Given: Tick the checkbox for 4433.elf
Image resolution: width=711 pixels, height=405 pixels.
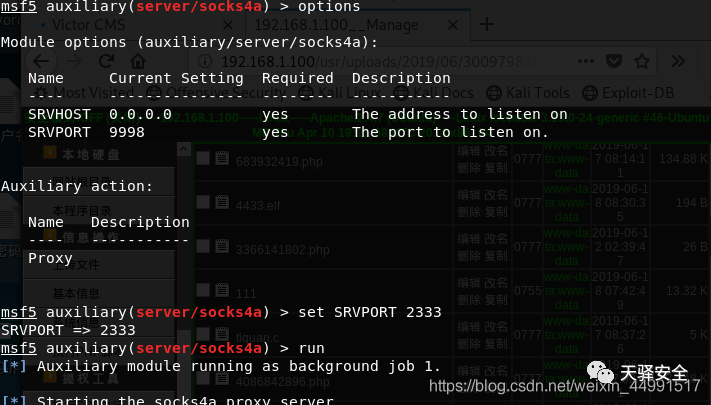Looking at the screenshot, I should coord(203,202).
